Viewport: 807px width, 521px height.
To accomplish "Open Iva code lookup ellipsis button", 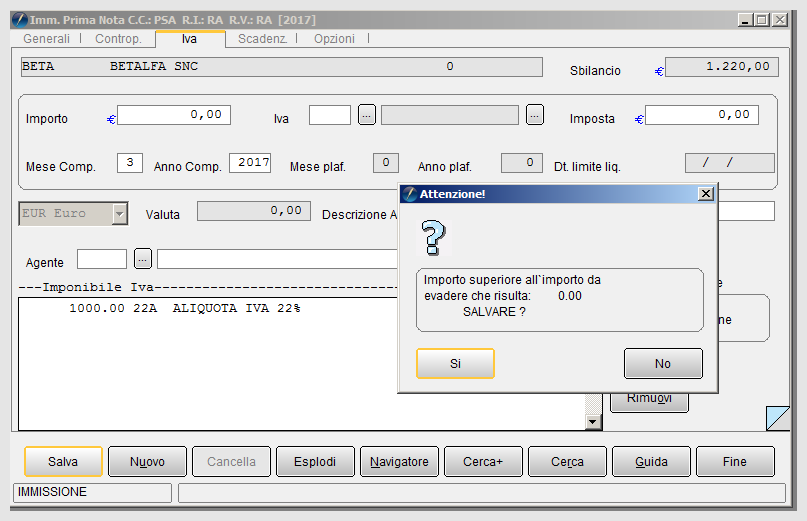I will click(x=366, y=115).
